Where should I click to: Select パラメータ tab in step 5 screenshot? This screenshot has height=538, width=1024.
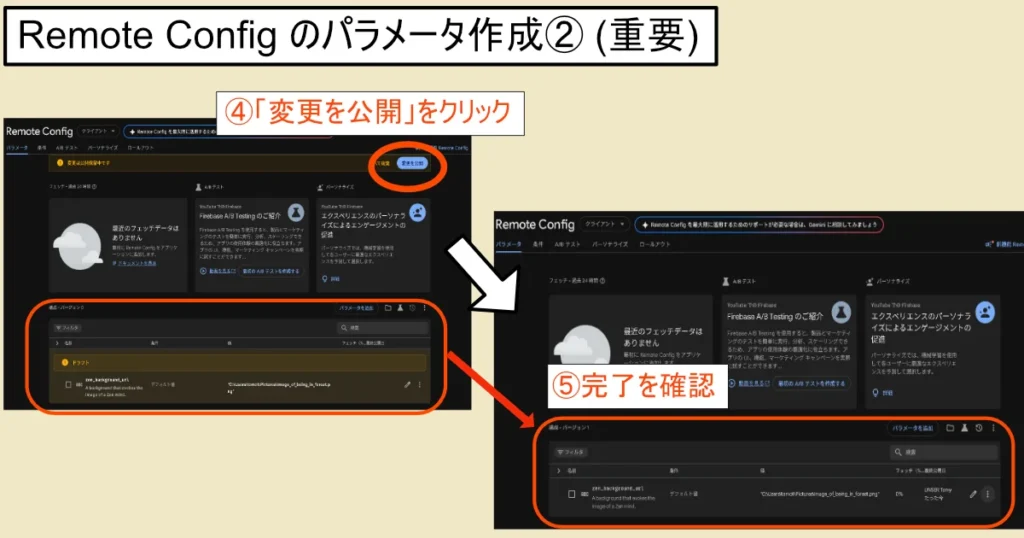[x=509, y=244]
